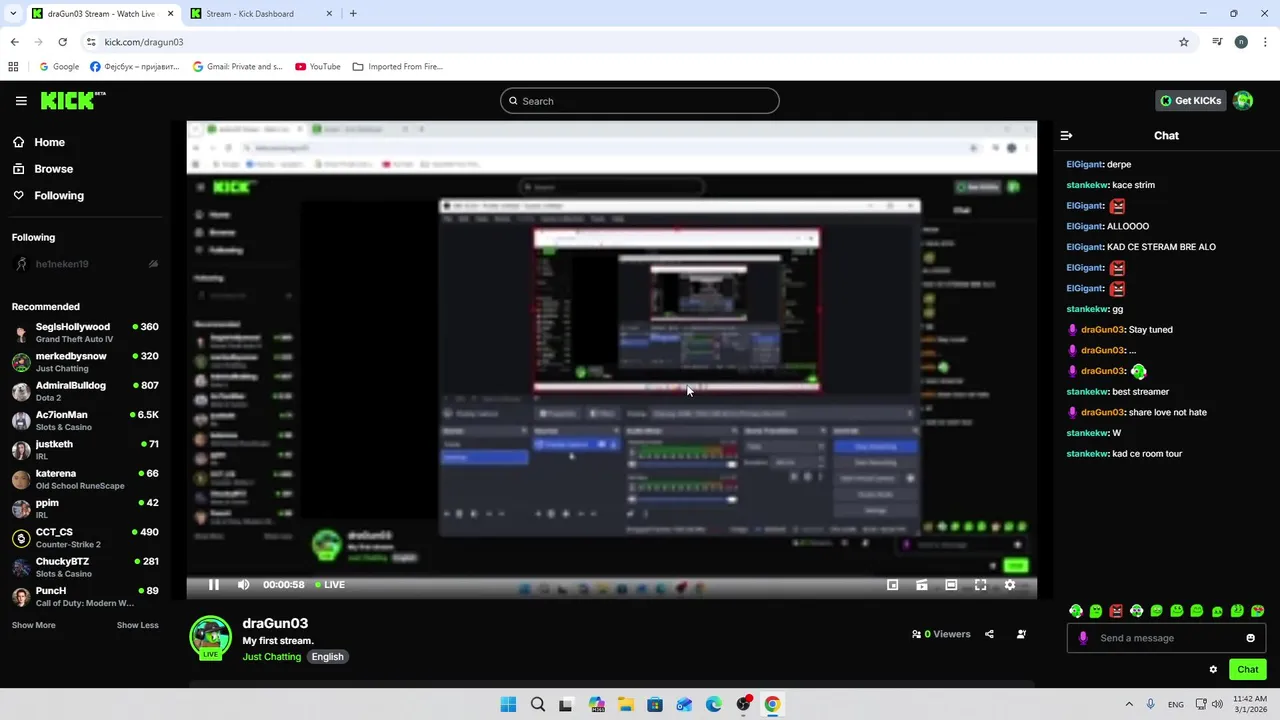
Task: Click the English language tag
Action: coord(327,657)
